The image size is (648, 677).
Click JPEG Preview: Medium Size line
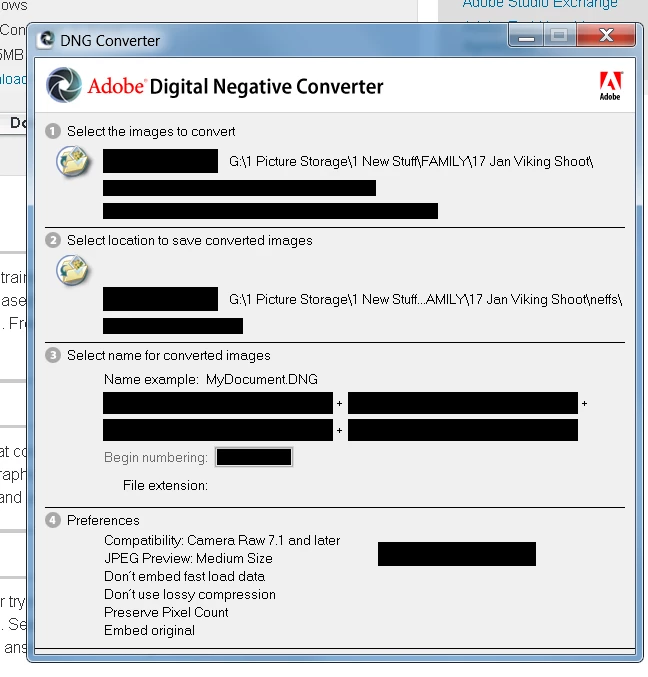pyautogui.click(x=188, y=558)
